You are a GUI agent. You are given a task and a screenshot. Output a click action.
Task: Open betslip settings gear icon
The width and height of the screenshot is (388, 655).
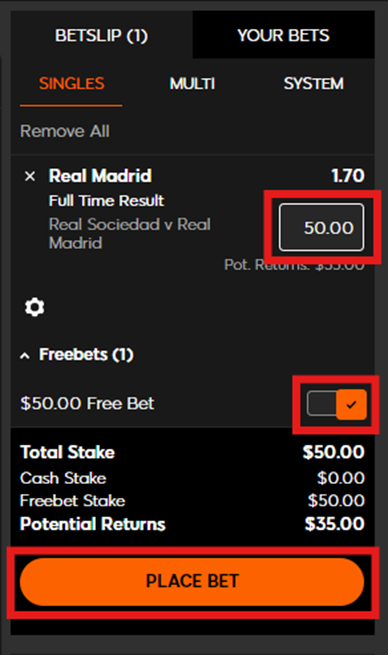point(35,307)
